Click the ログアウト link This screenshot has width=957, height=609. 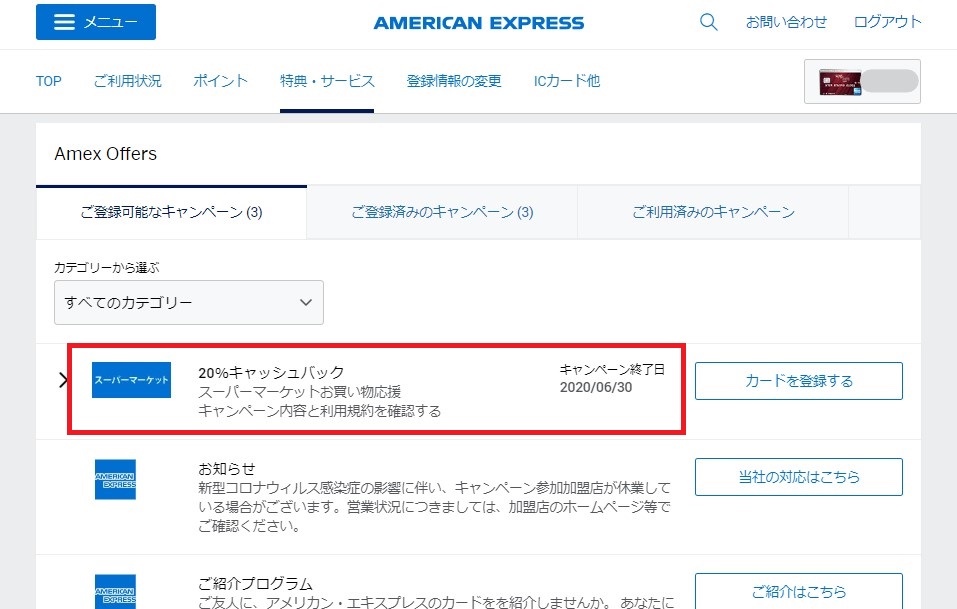[887, 22]
